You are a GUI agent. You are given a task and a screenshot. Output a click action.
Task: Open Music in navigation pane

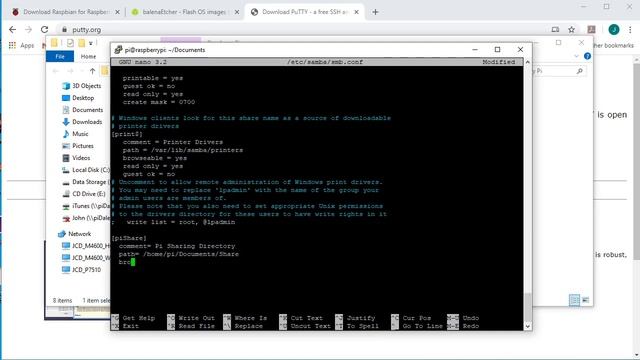click(x=76, y=134)
